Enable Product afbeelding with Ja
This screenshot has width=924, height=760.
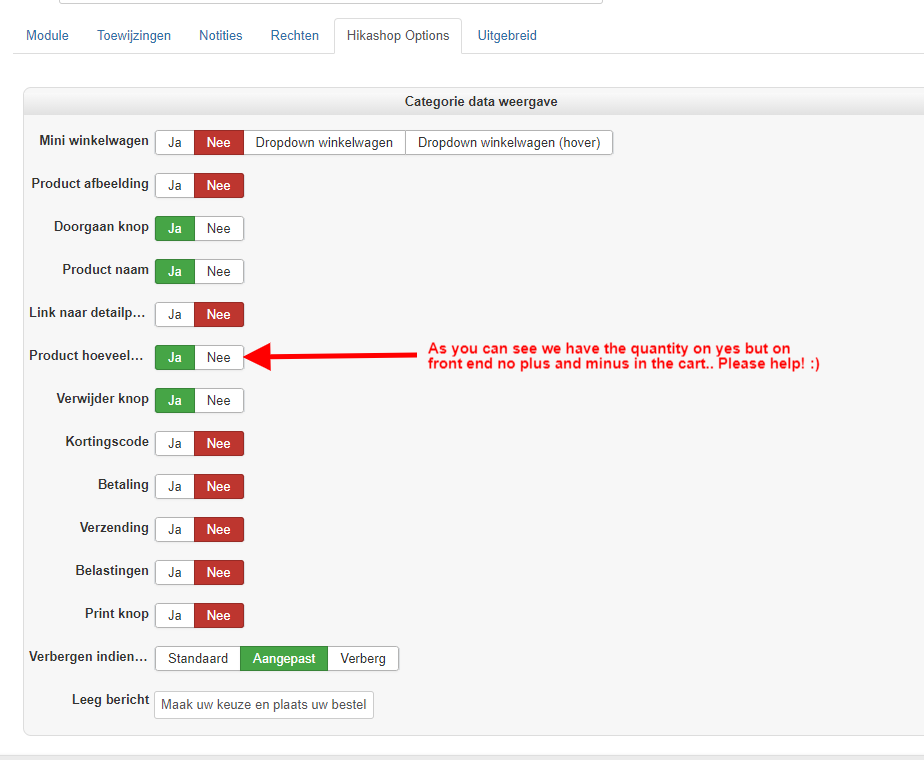click(x=175, y=186)
